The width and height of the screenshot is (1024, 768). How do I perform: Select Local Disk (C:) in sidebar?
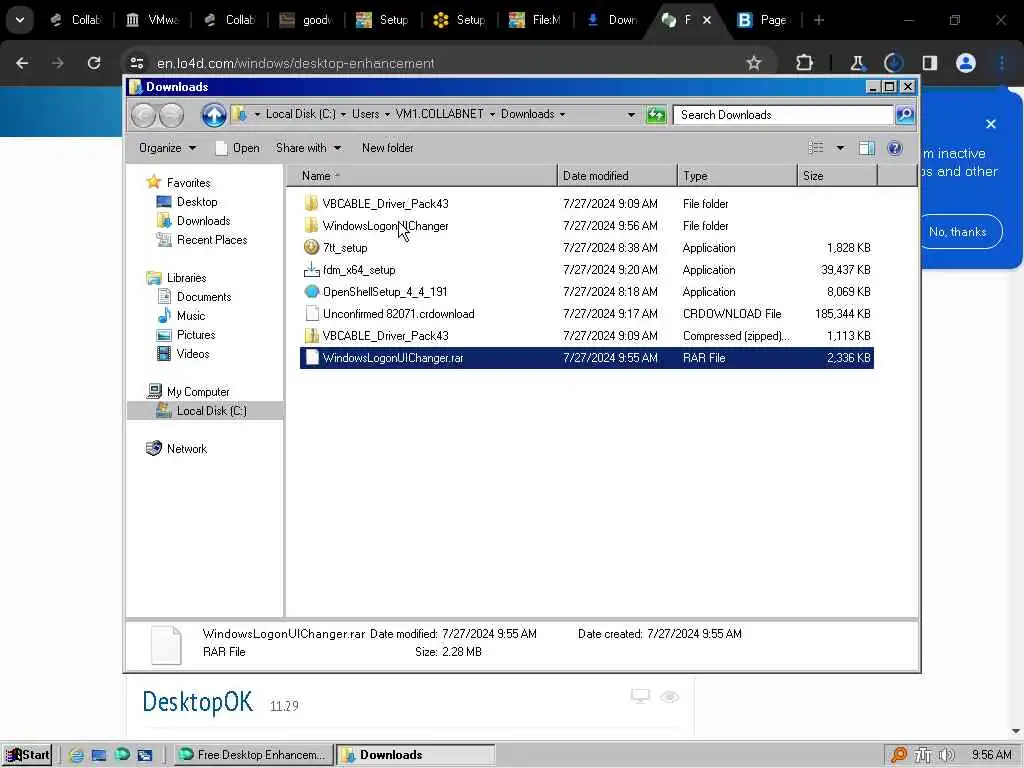[x=205, y=411]
